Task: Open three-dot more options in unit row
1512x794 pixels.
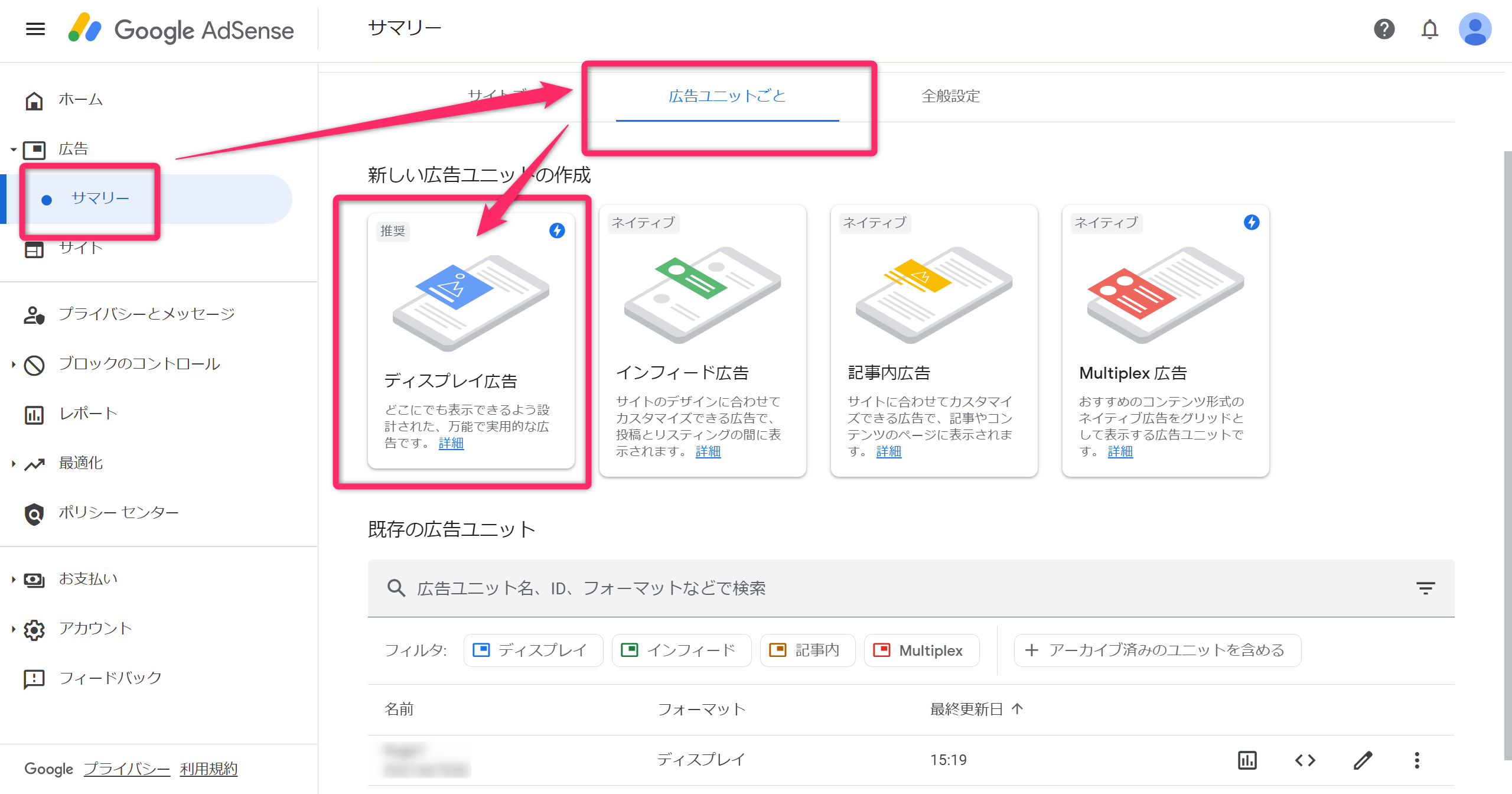Action: tap(1416, 760)
